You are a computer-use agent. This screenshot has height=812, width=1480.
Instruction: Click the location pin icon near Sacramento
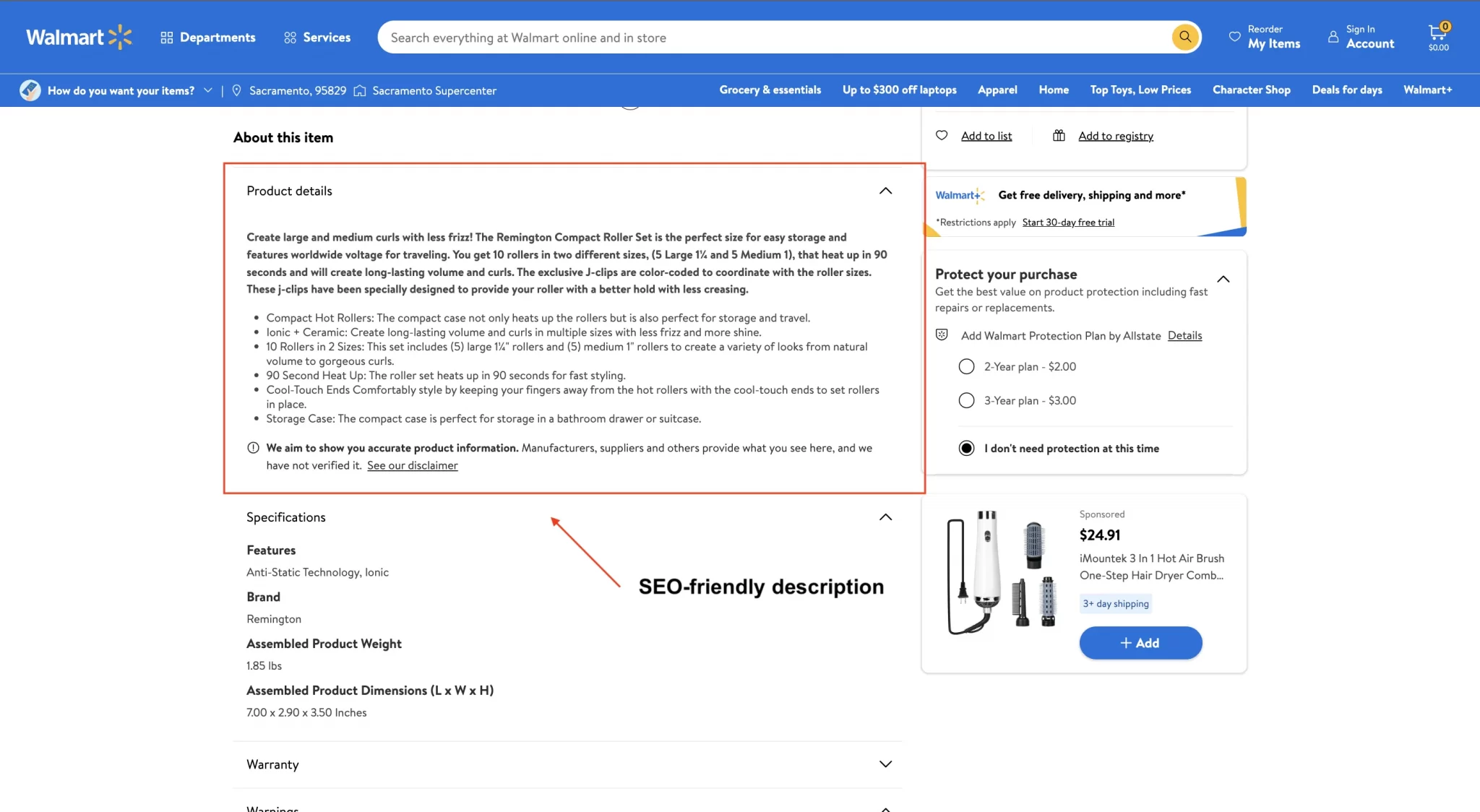[236, 90]
